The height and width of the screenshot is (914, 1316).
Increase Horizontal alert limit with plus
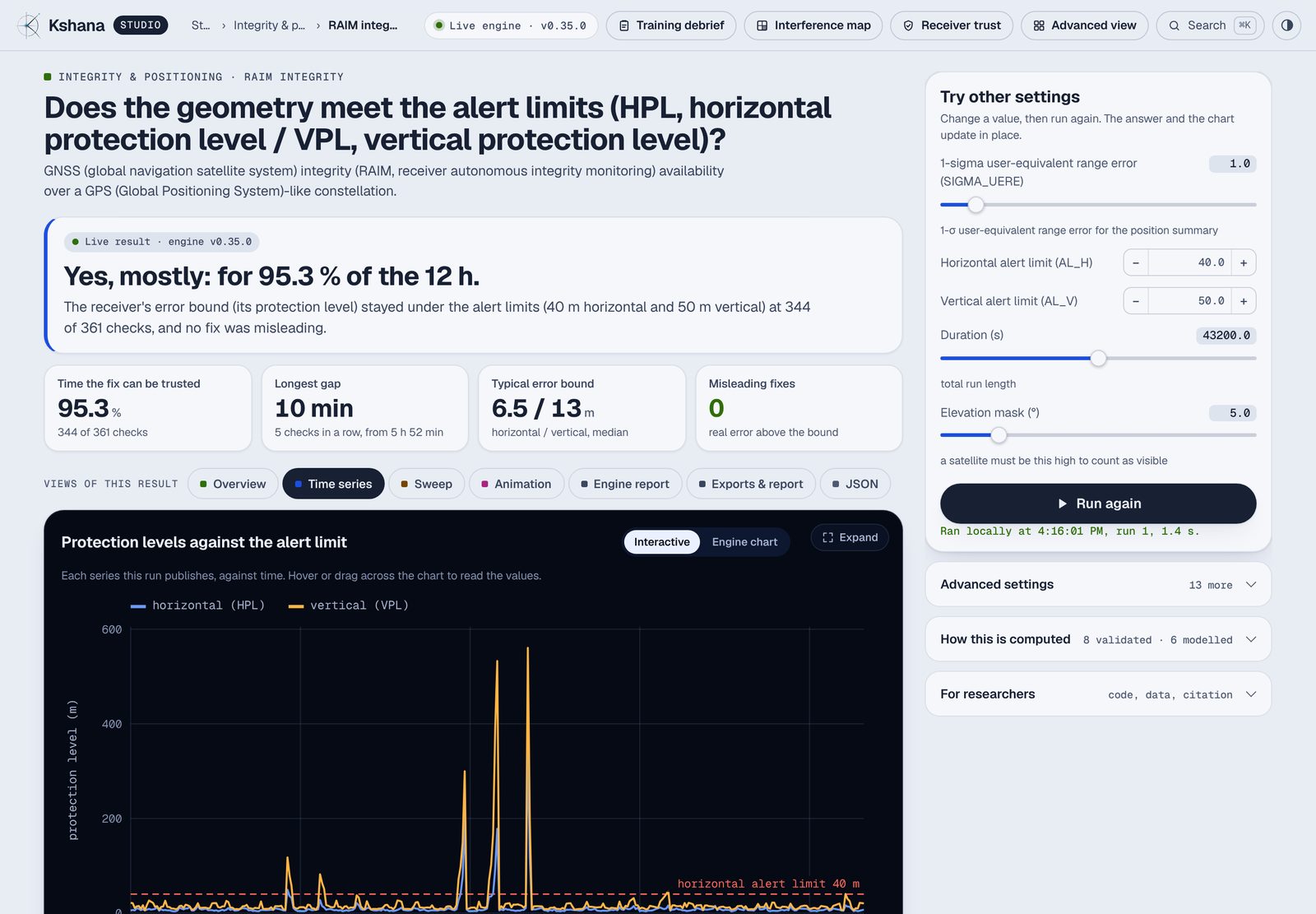pyautogui.click(x=1244, y=262)
